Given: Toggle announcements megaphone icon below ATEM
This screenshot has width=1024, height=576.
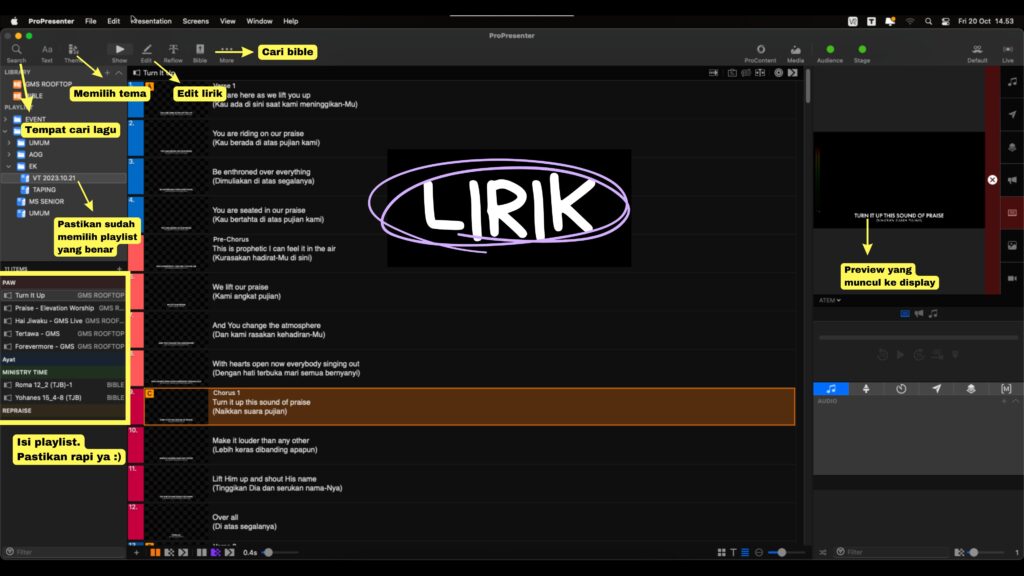Looking at the screenshot, I should (x=919, y=313).
